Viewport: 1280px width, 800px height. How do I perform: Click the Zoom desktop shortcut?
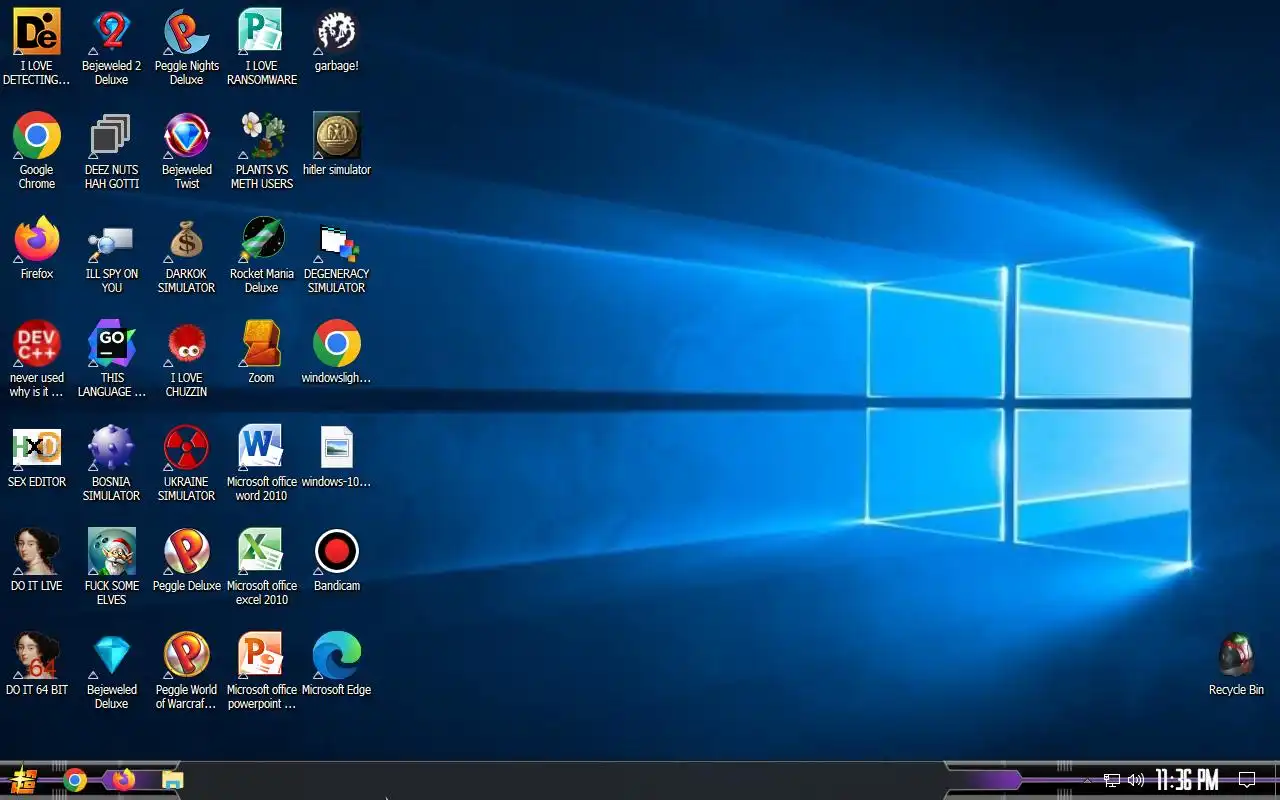262,352
